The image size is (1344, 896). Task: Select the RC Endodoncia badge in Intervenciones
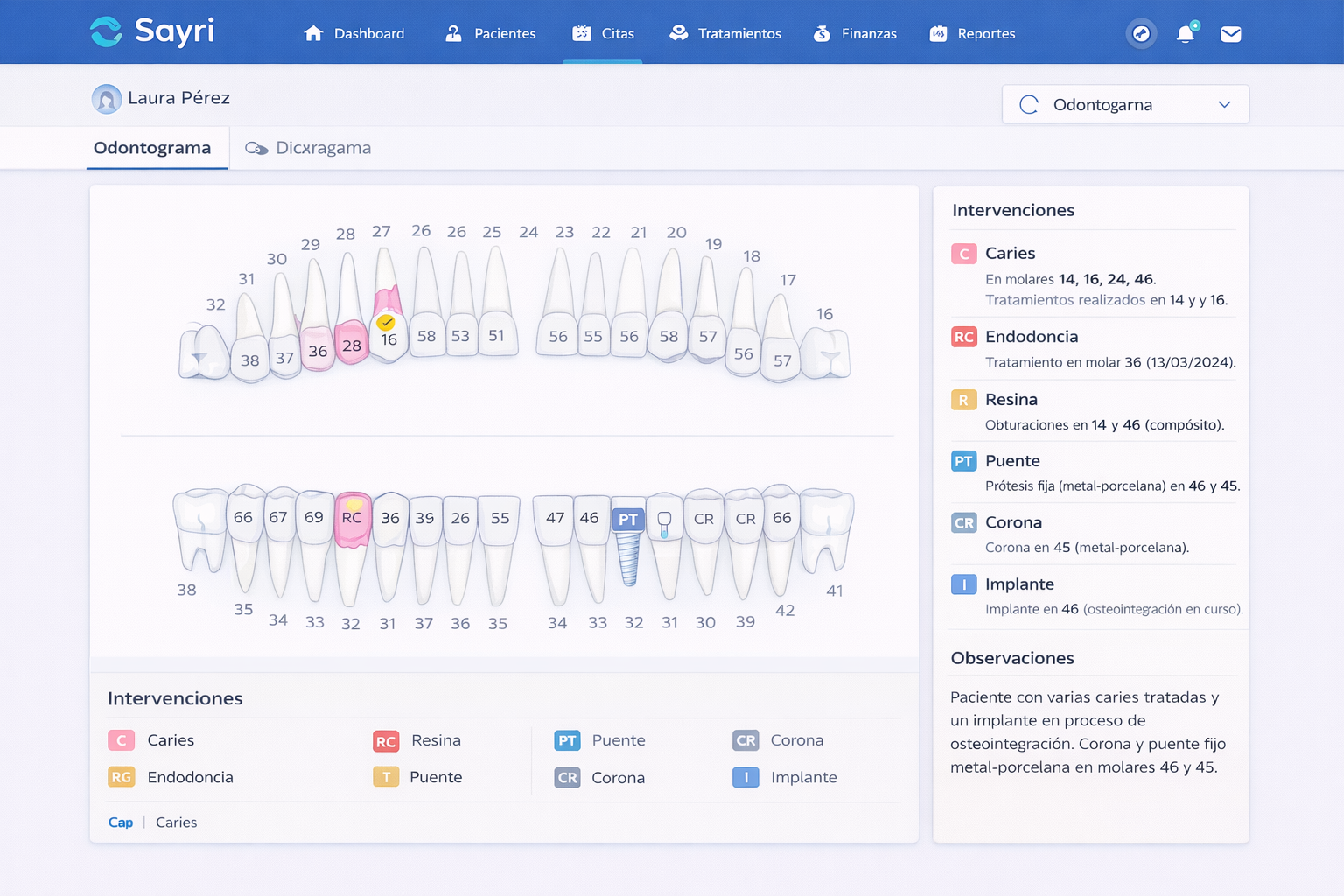click(963, 337)
